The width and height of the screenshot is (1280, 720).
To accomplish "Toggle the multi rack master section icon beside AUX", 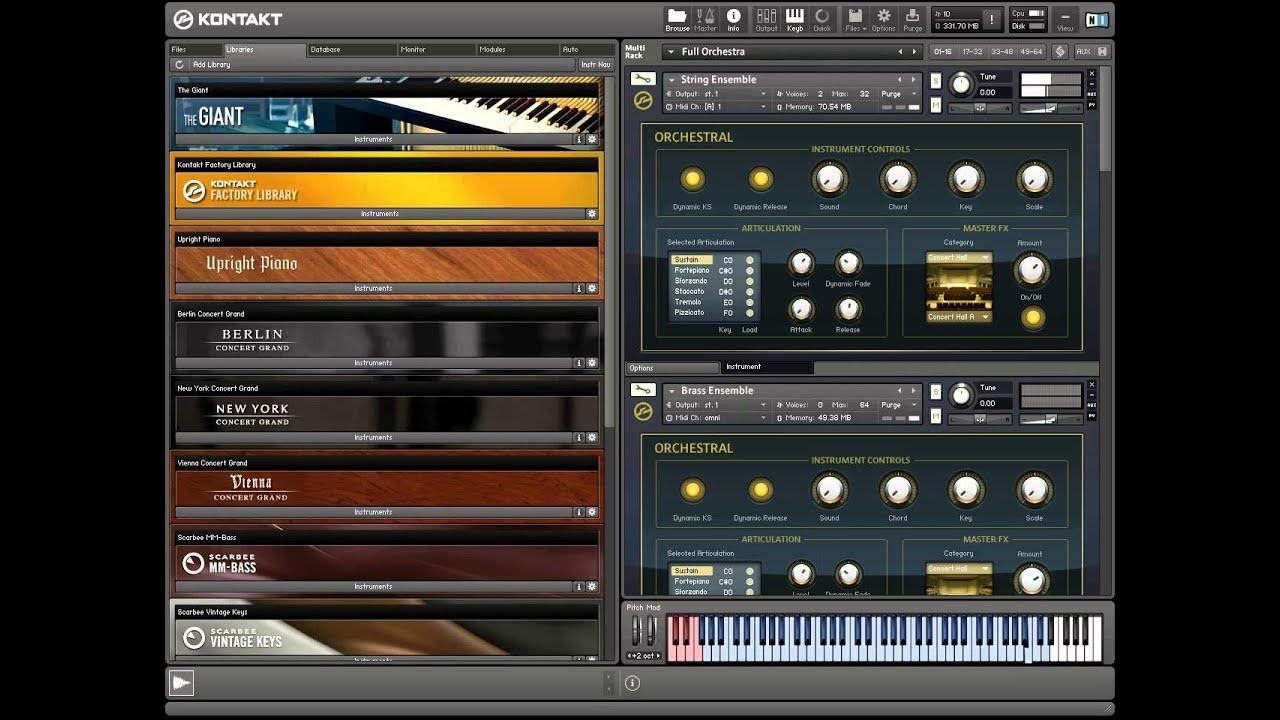I will click(x=1061, y=51).
